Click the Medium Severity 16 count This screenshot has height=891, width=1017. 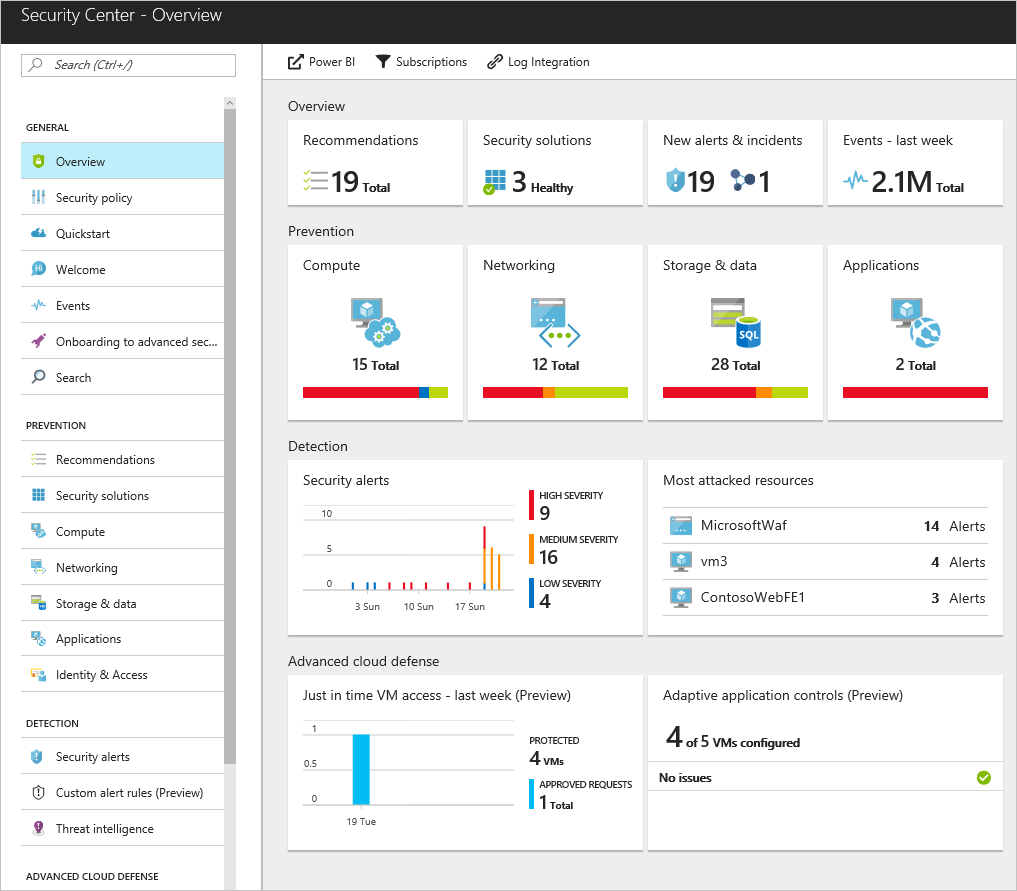(x=548, y=557)
